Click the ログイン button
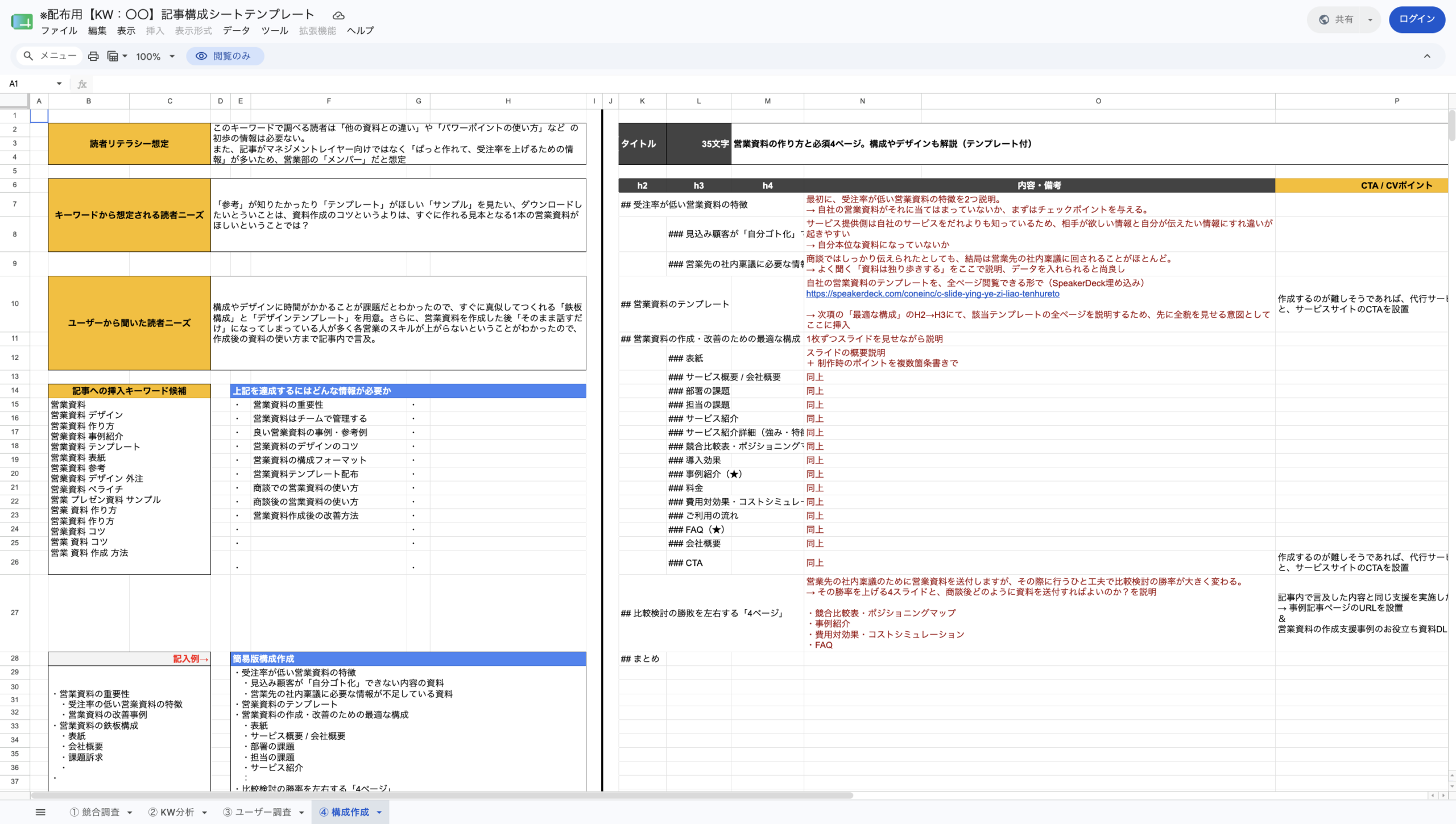Screen dimensions: 1456x824 coord(1417,19)
